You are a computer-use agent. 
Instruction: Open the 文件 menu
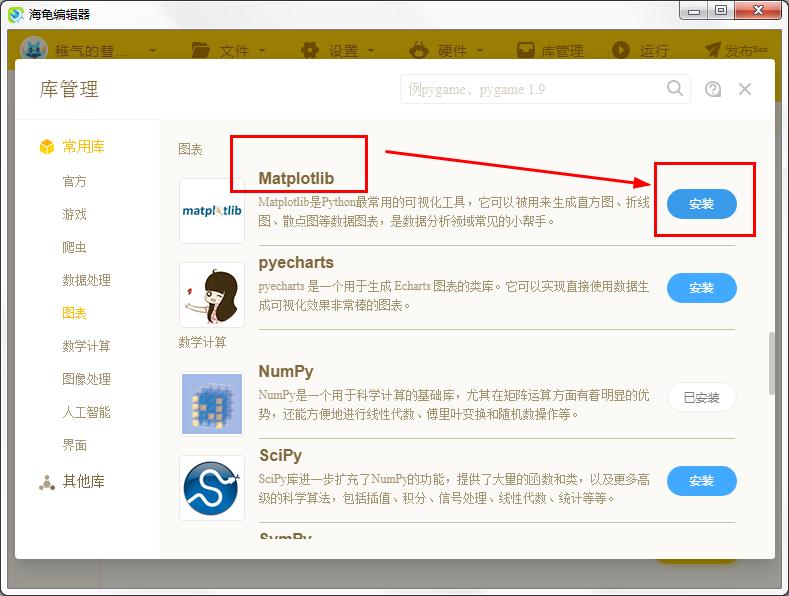point(234,50)
